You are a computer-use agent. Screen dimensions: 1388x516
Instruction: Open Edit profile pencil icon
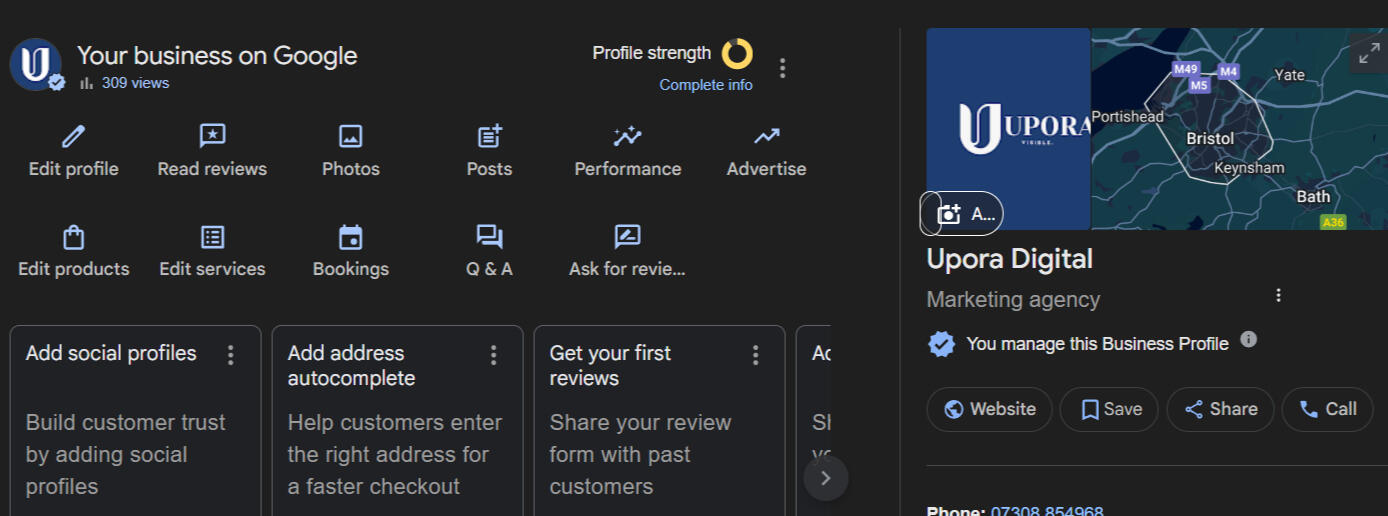(74, 136)
